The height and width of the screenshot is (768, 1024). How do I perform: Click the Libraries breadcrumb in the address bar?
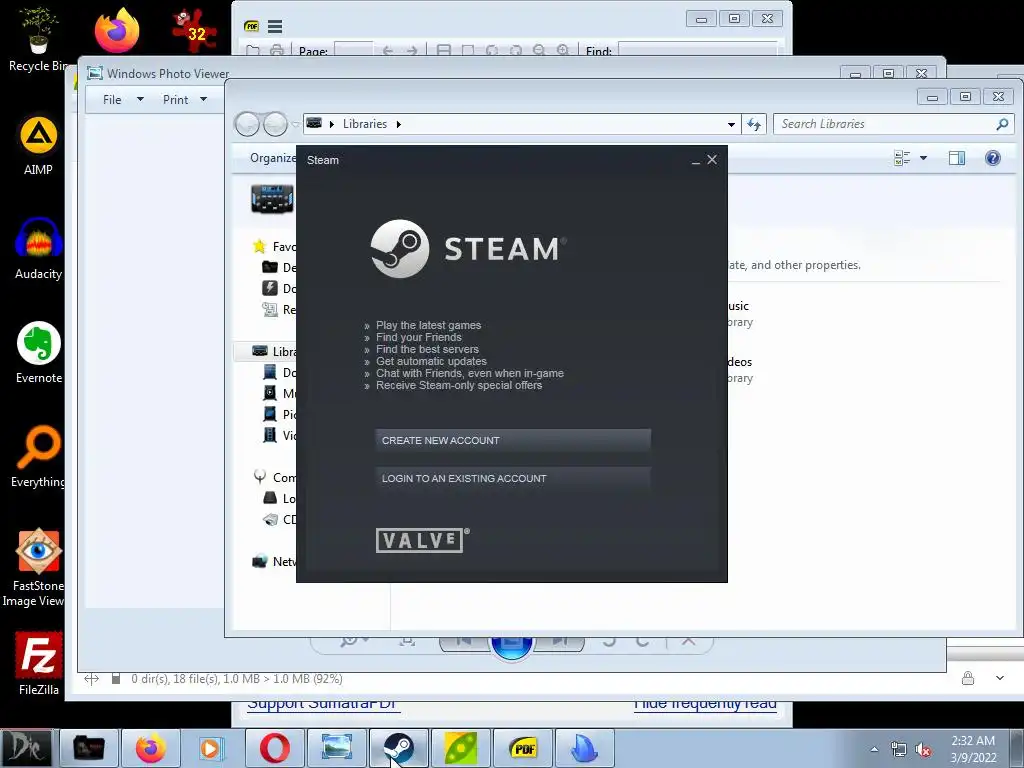click(x=364, y=124)
